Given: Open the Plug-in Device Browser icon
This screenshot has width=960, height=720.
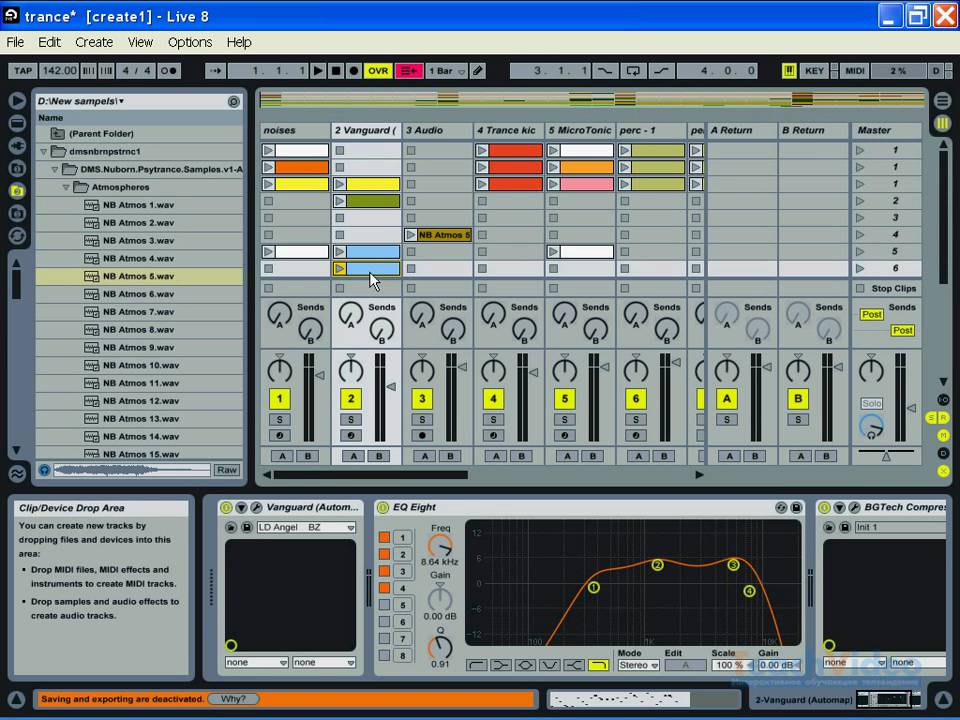Looking at the screenshot, I should pos(17,146).
